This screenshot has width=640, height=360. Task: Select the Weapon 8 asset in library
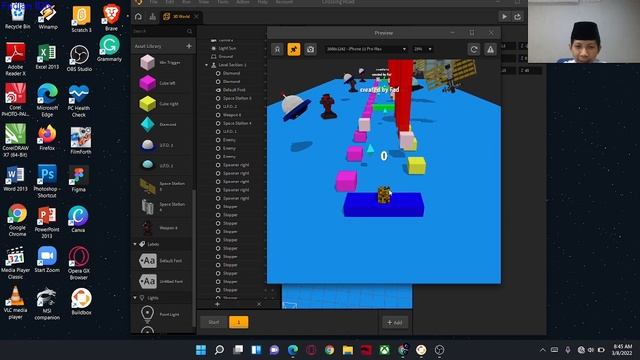[x=148, y=228]
